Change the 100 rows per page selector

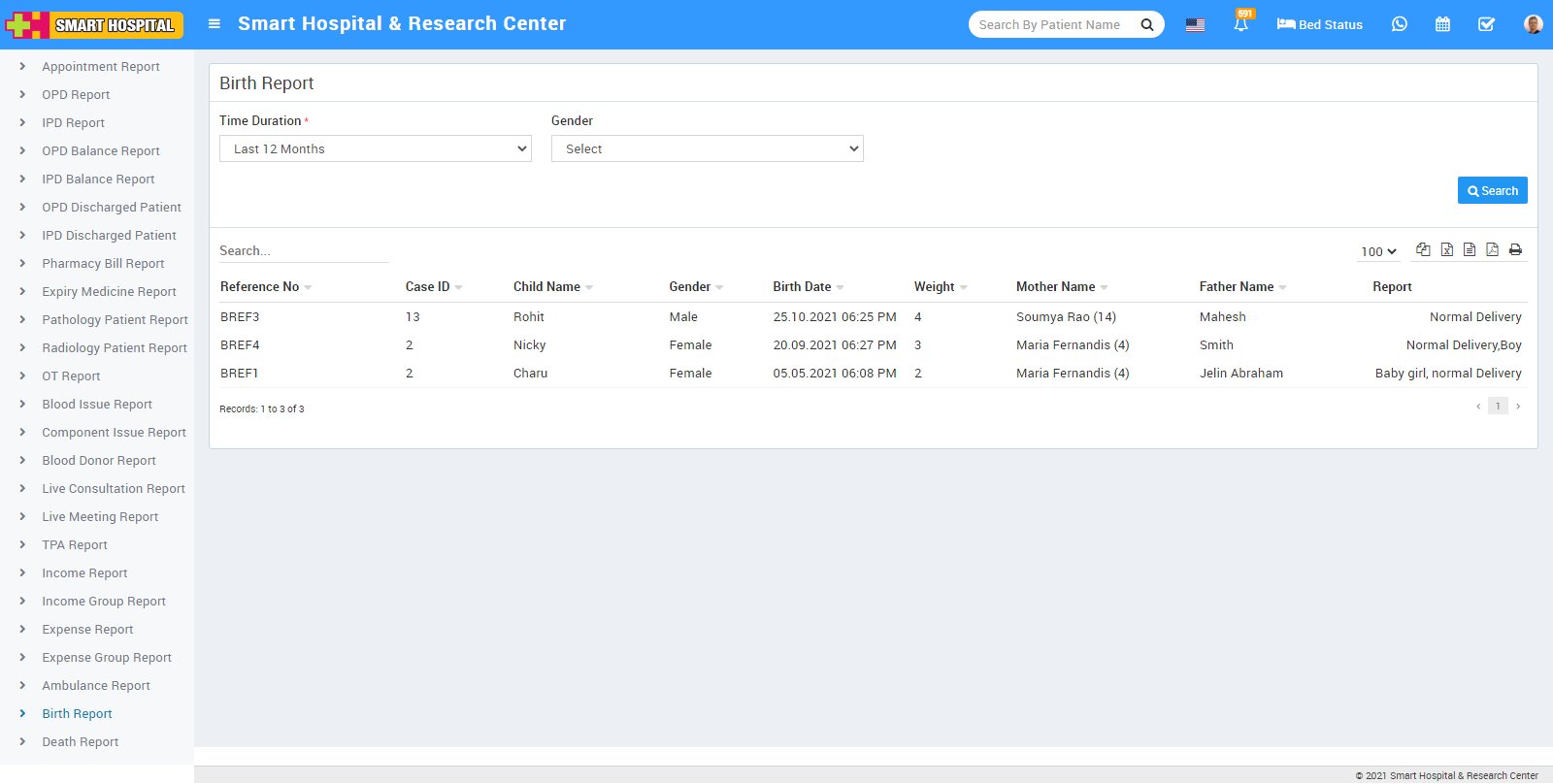1377,251
